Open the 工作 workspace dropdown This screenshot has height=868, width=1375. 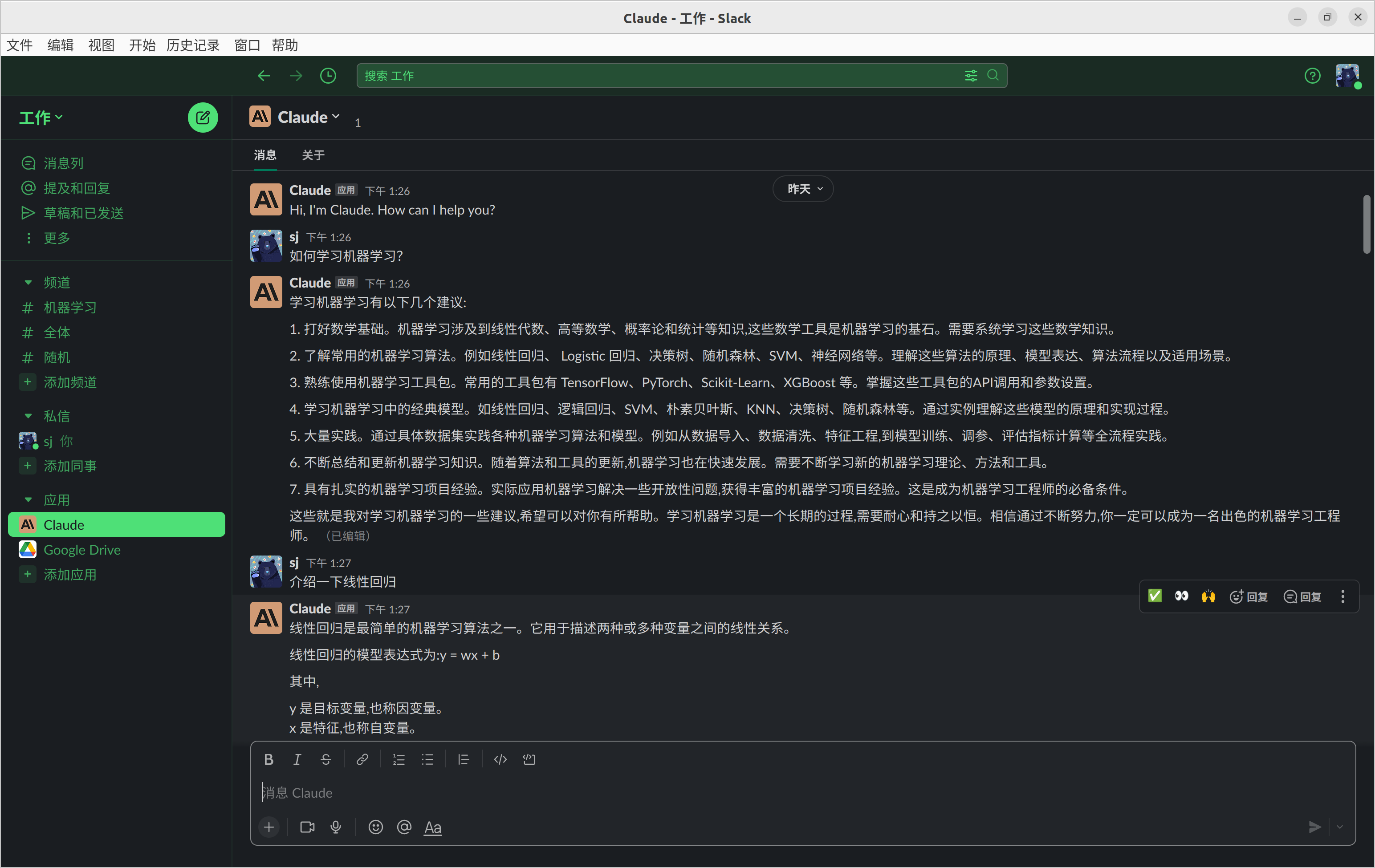click(x=41, y=118)
